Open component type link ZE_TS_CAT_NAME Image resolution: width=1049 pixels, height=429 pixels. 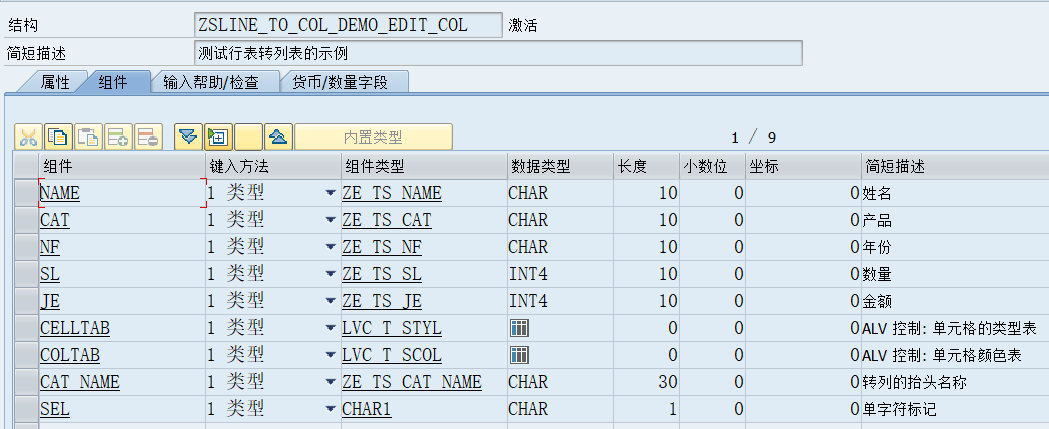(411, 381)
